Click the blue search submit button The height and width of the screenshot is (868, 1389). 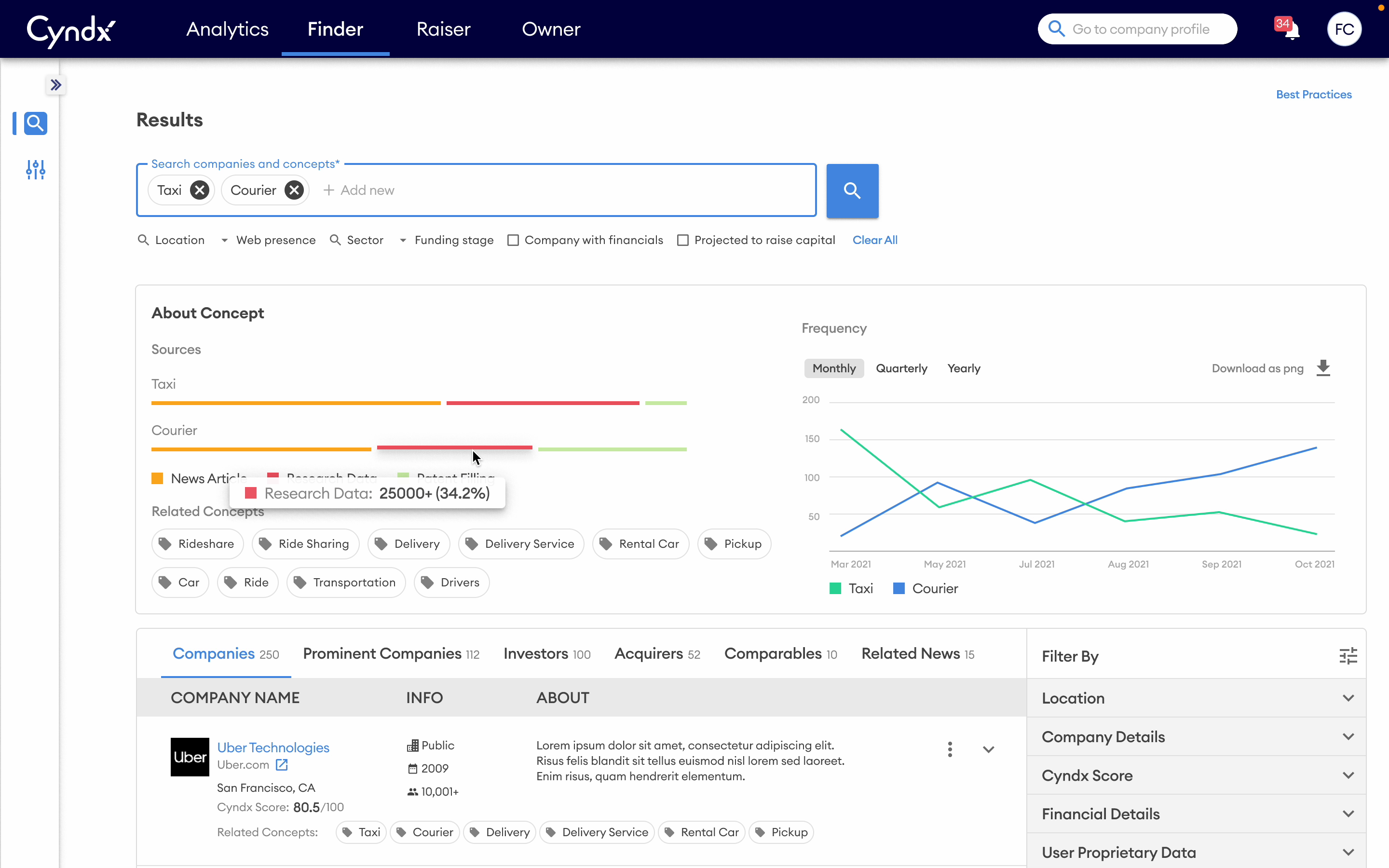tap(852, 190)
